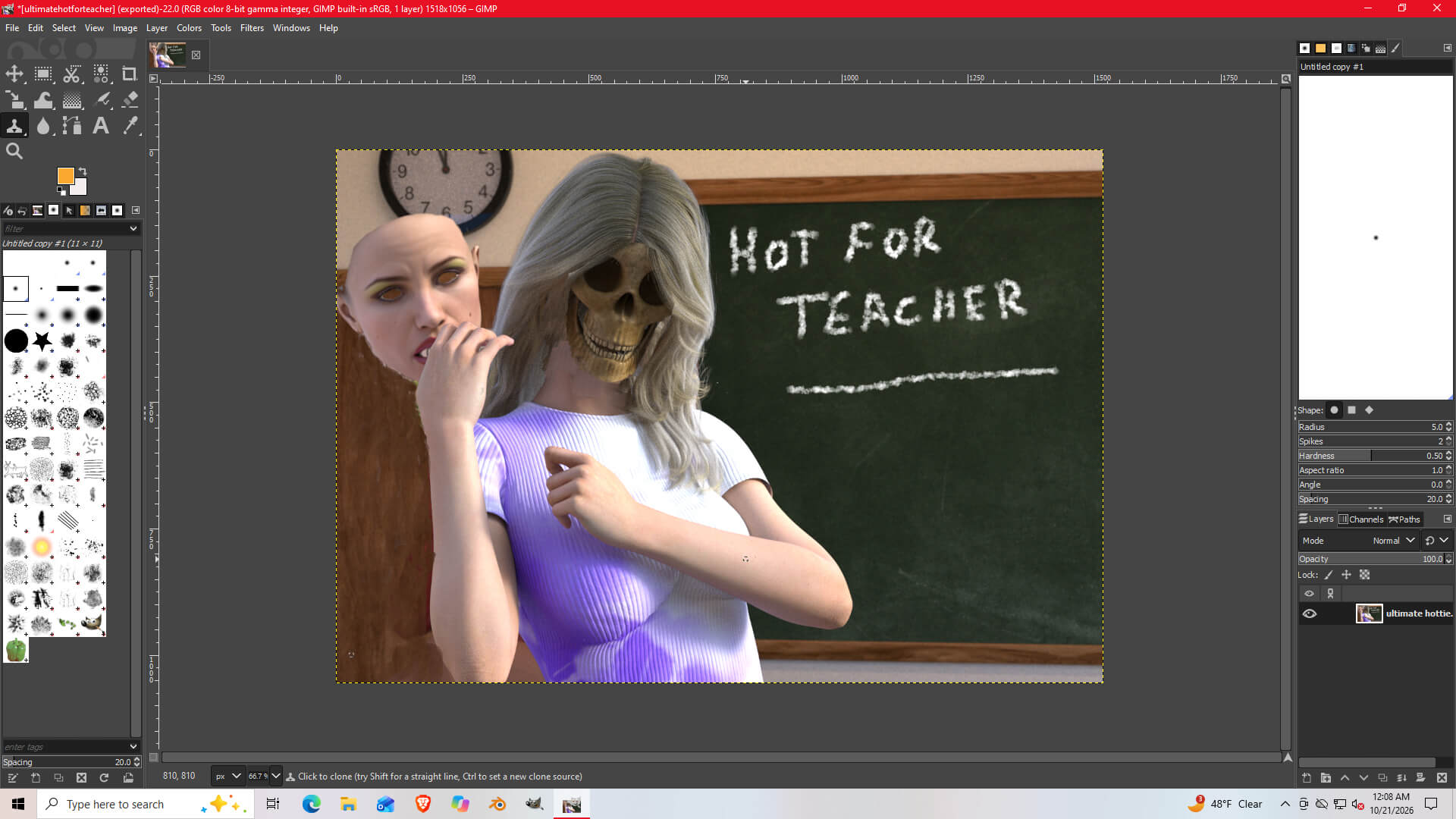Reset colors to default black and white
1456x819 pixels.
61,191
